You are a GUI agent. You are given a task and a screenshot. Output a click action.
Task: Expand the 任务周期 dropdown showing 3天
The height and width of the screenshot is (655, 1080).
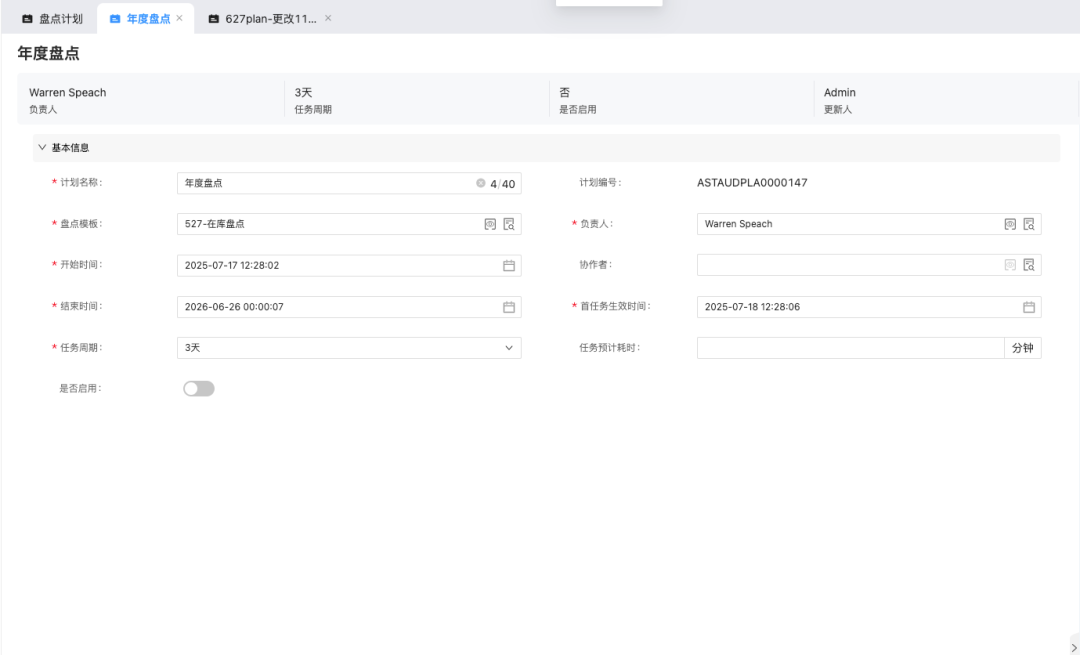click(508, 348)
